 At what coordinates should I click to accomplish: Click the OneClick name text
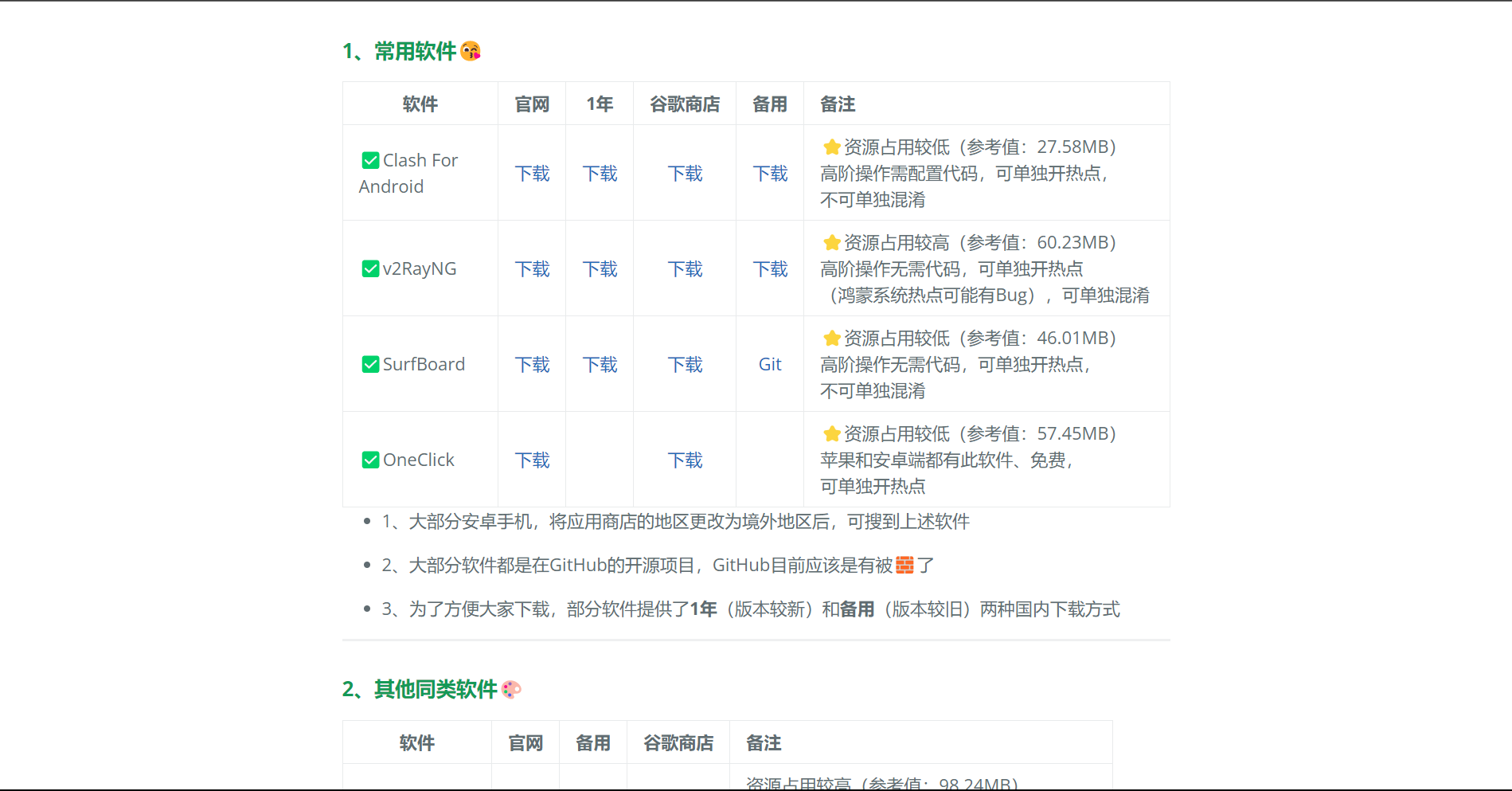(419, 460)
